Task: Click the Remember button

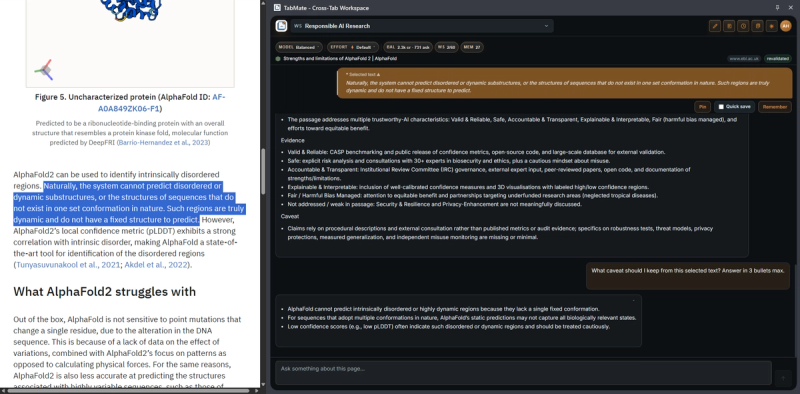Action: [774, 107]
